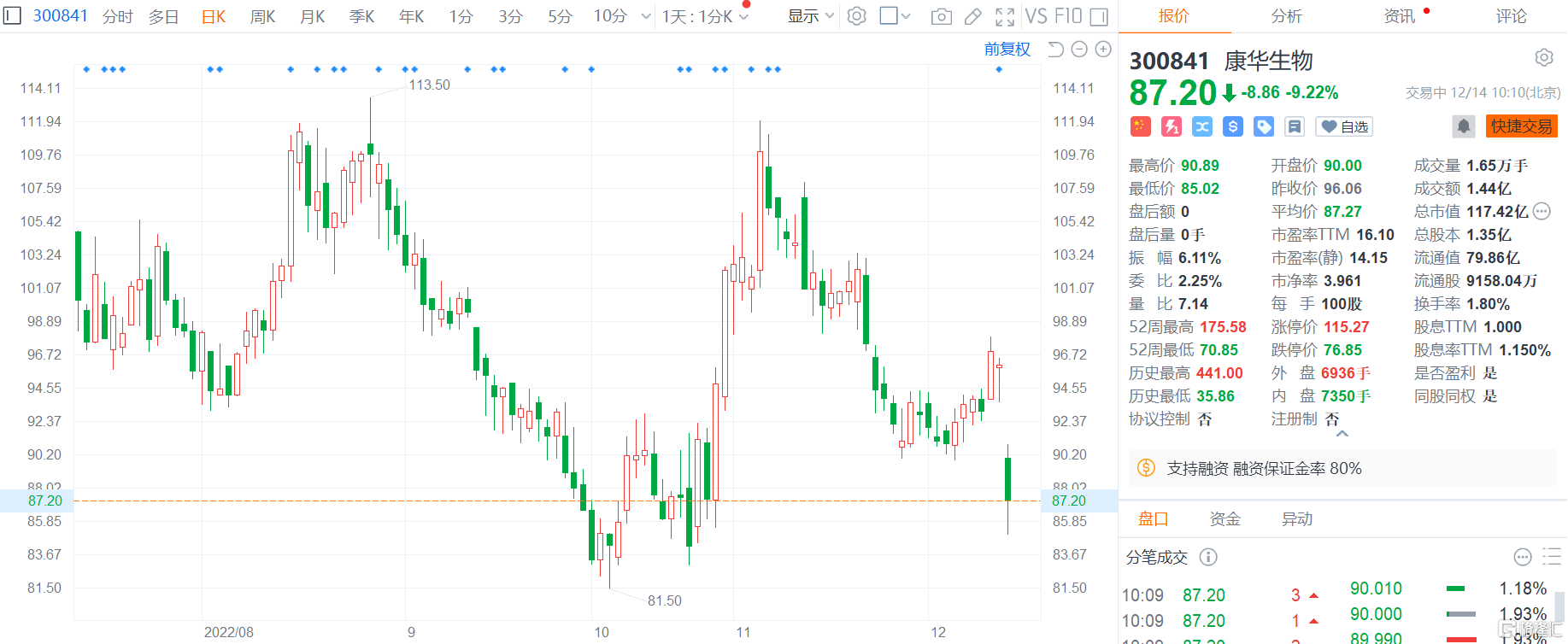Click the 81.50 low price label
The width and height of the screenshot is (1568, 644).
pyautogui.click(x=664, y=600)
